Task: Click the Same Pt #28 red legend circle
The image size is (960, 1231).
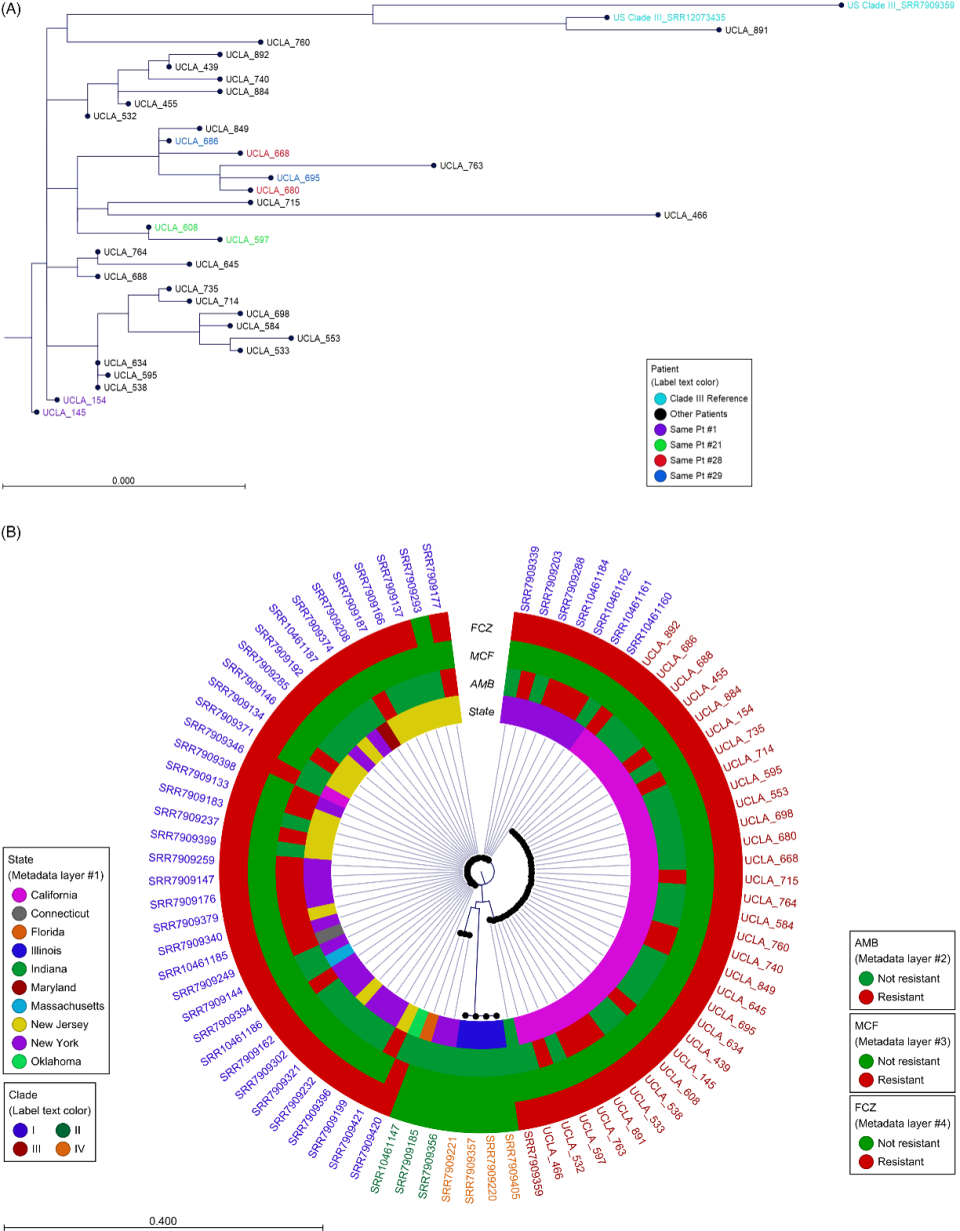Action: [659, 460]
